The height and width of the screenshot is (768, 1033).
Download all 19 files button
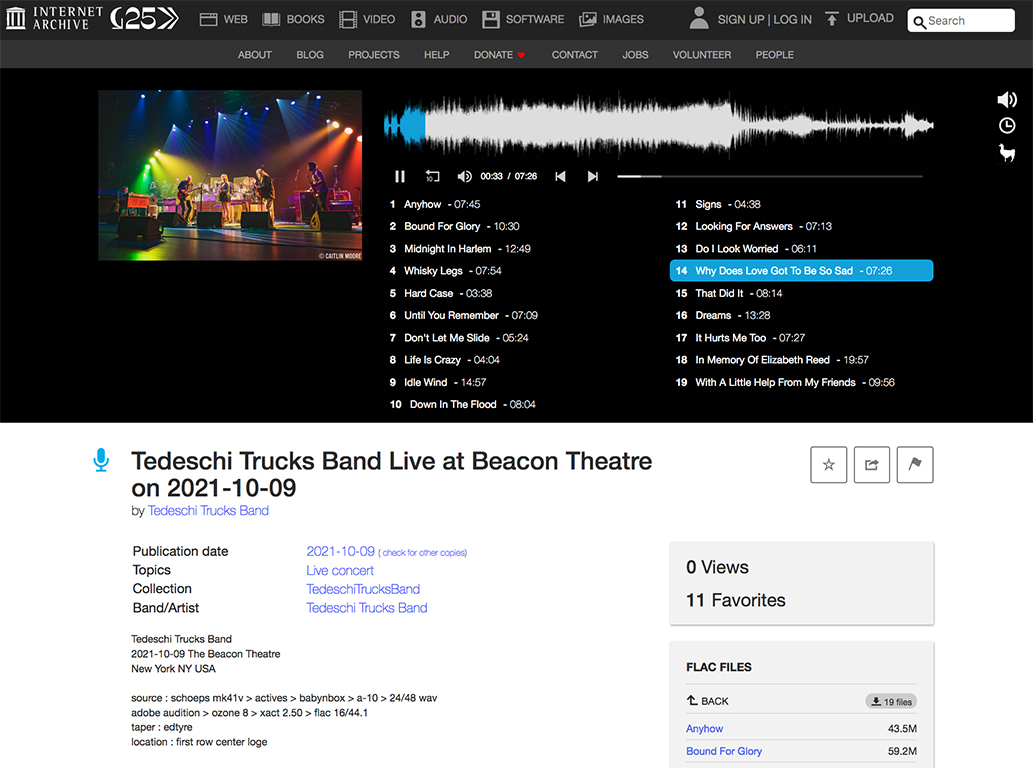click(891, 701)
